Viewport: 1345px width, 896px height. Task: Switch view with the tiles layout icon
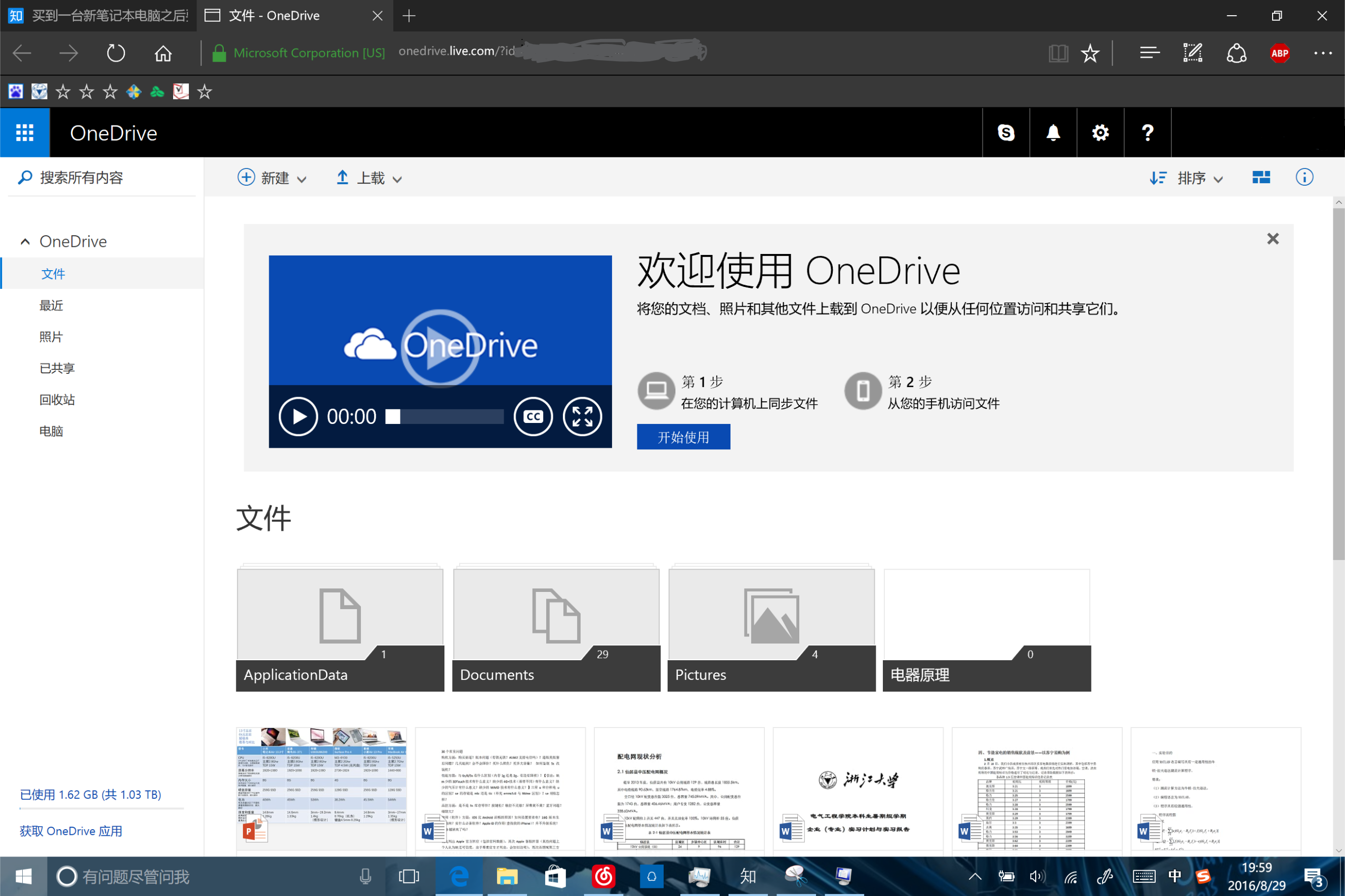pos(1260,177)
